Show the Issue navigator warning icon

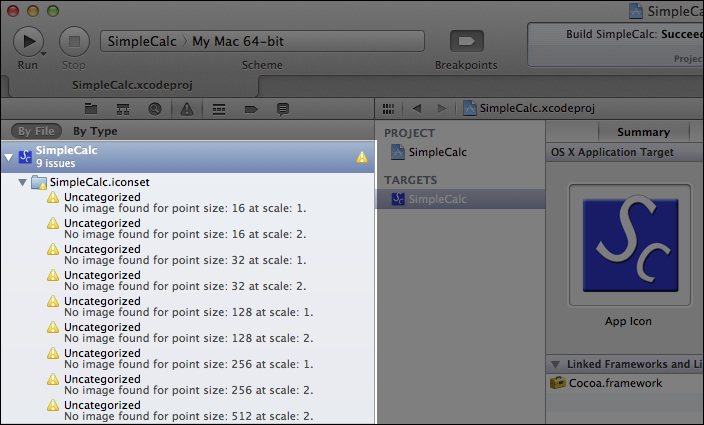[187, 109]
